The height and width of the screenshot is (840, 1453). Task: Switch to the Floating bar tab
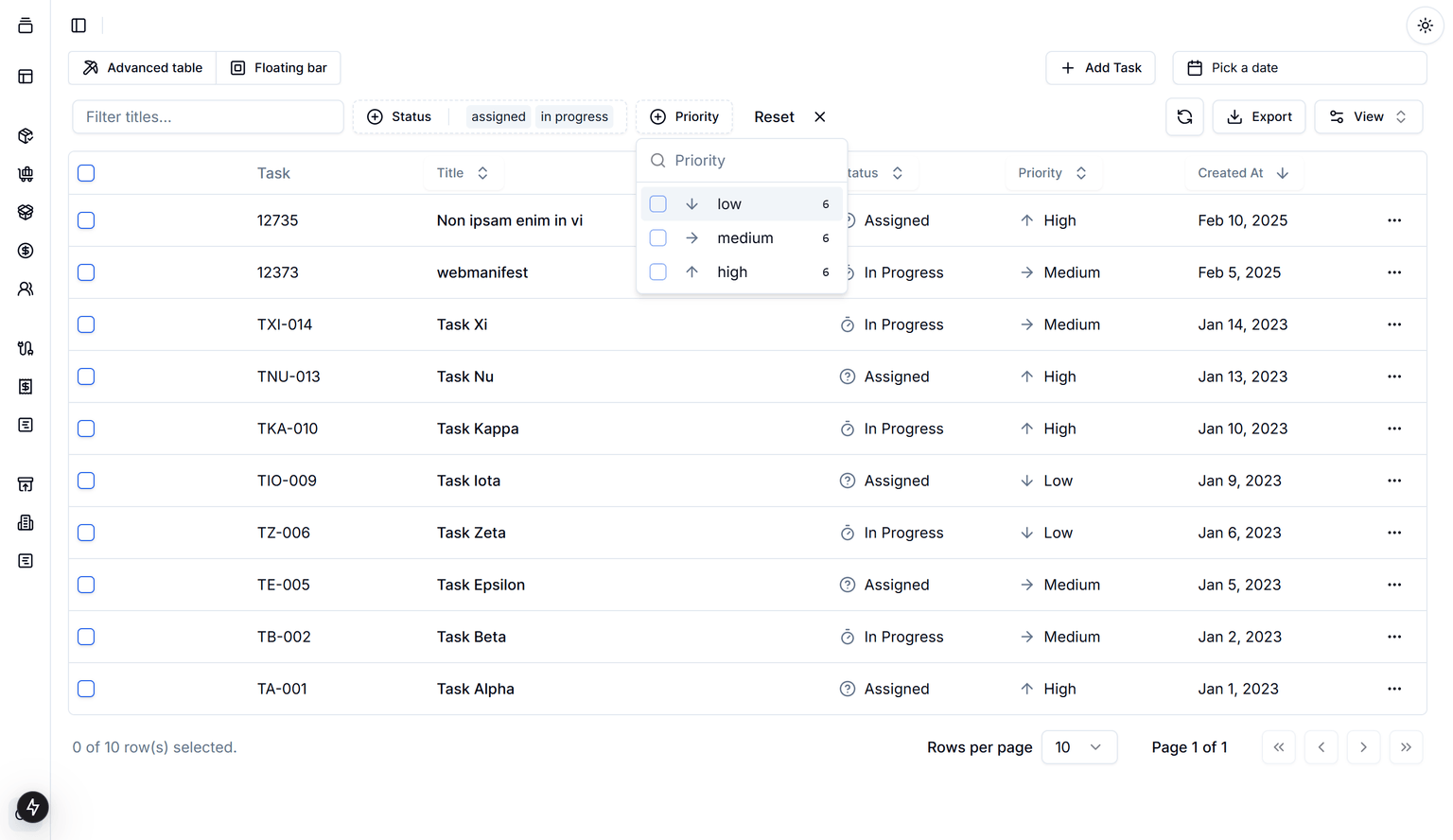point(278,67)
